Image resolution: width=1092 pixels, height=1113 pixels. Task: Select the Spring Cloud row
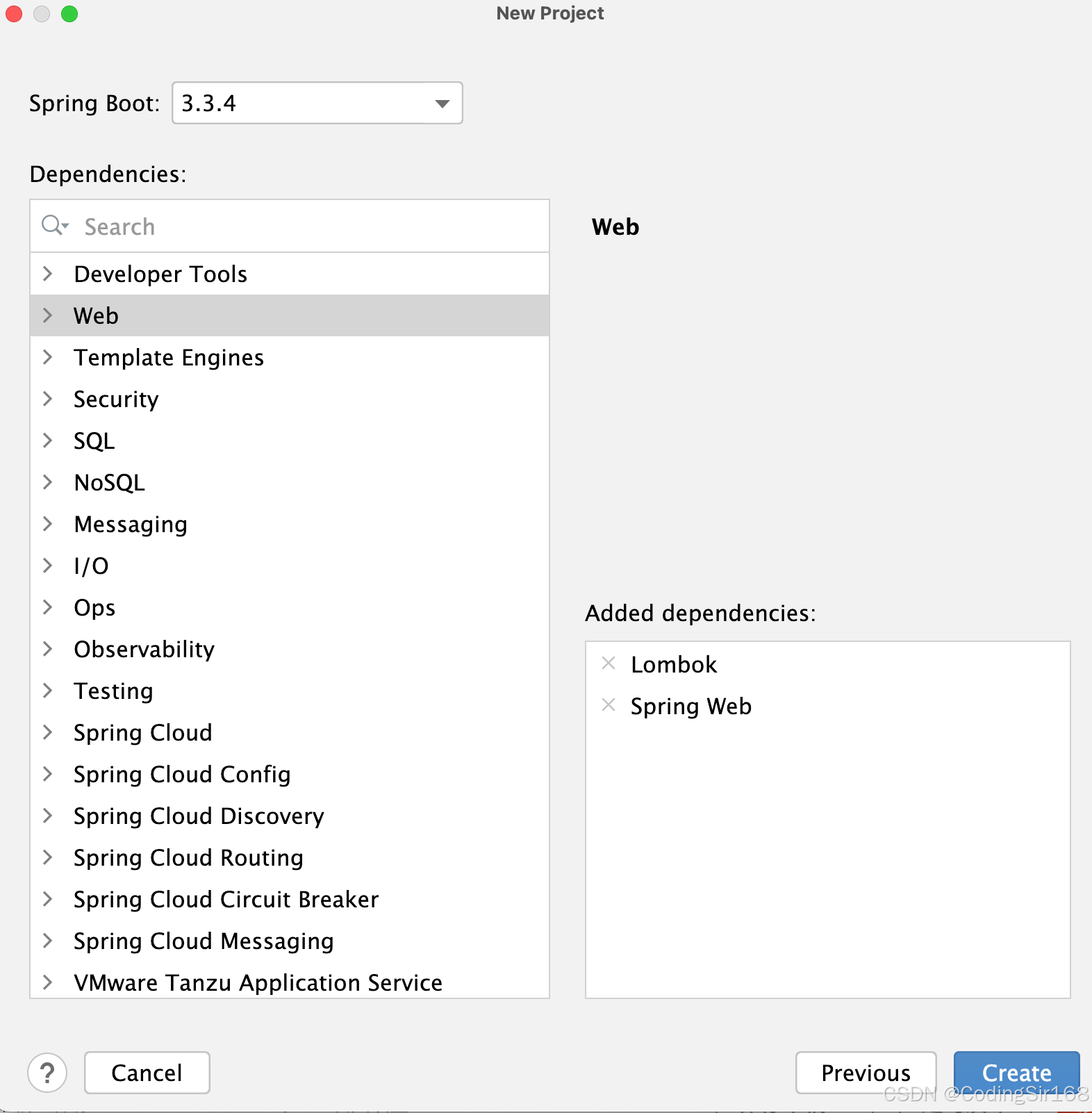click(x=290, y=732)
